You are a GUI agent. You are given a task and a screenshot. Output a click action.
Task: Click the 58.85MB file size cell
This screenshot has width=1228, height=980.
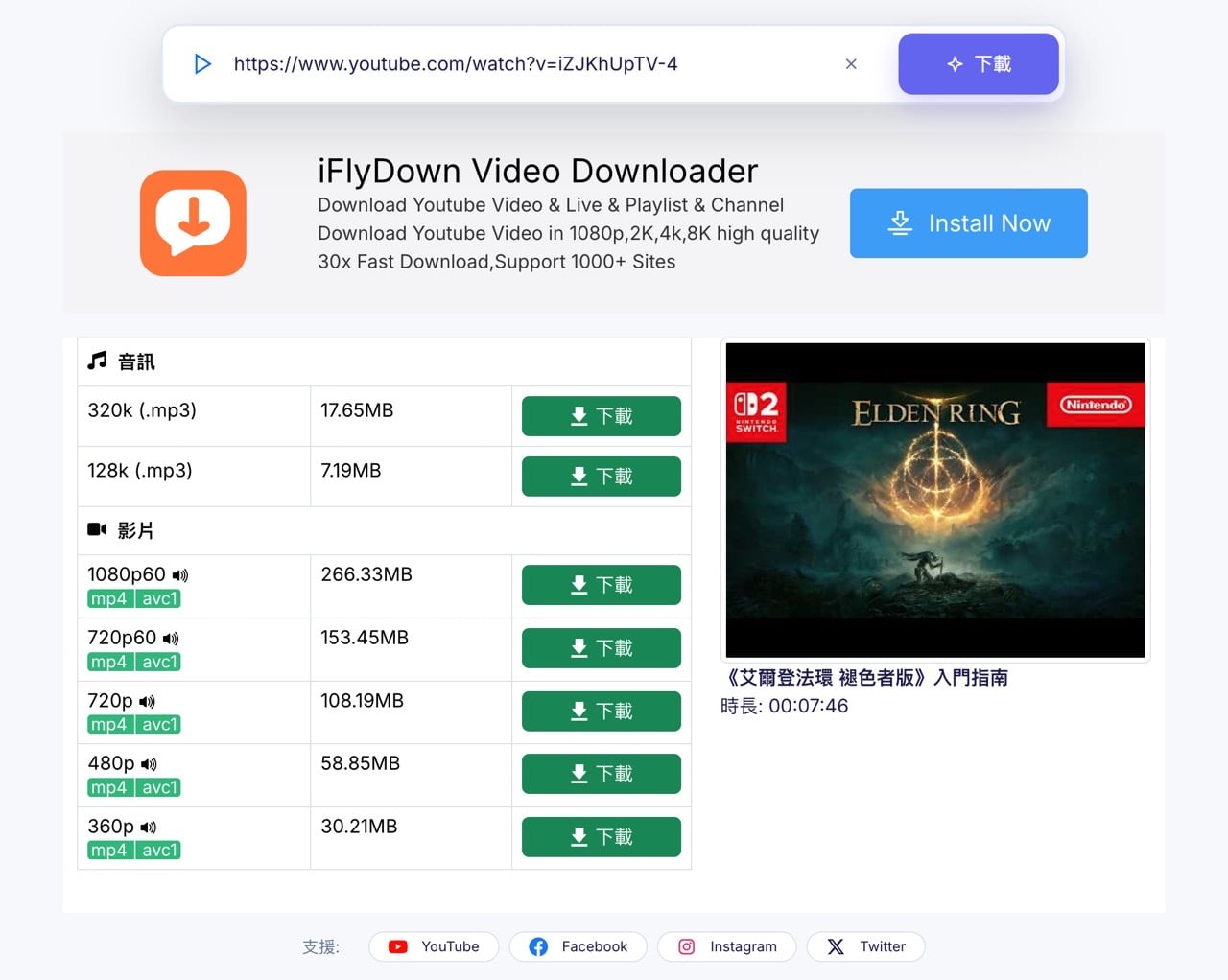coord(411,775)
